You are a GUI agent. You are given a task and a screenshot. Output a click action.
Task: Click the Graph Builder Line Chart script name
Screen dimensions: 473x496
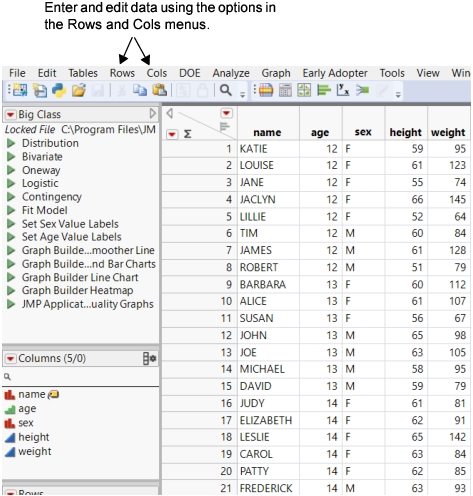(x=80, y=277)
